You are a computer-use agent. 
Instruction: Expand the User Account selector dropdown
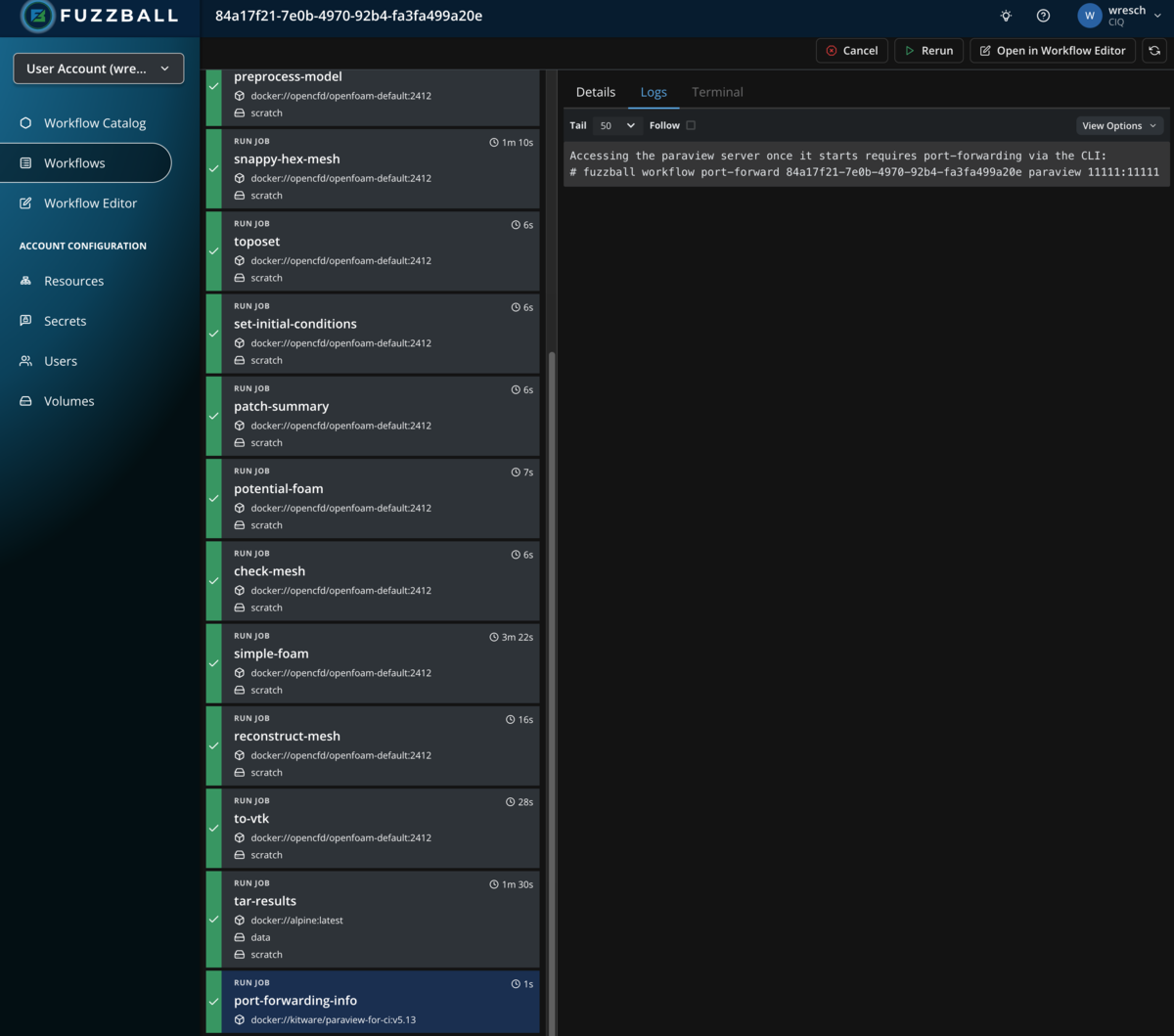[x=98, y=68]
